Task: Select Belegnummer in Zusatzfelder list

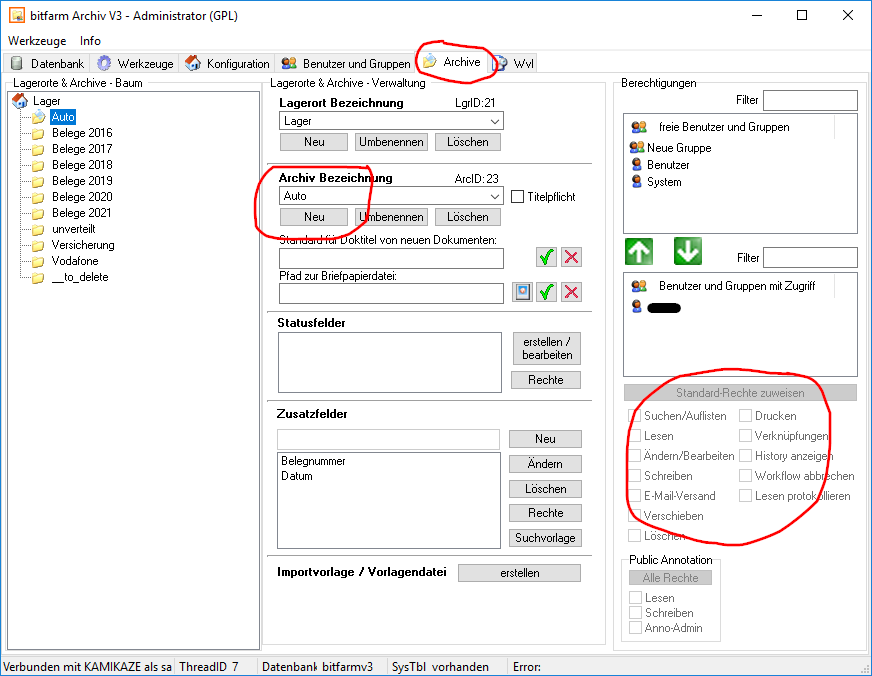Action: [313, 461]
